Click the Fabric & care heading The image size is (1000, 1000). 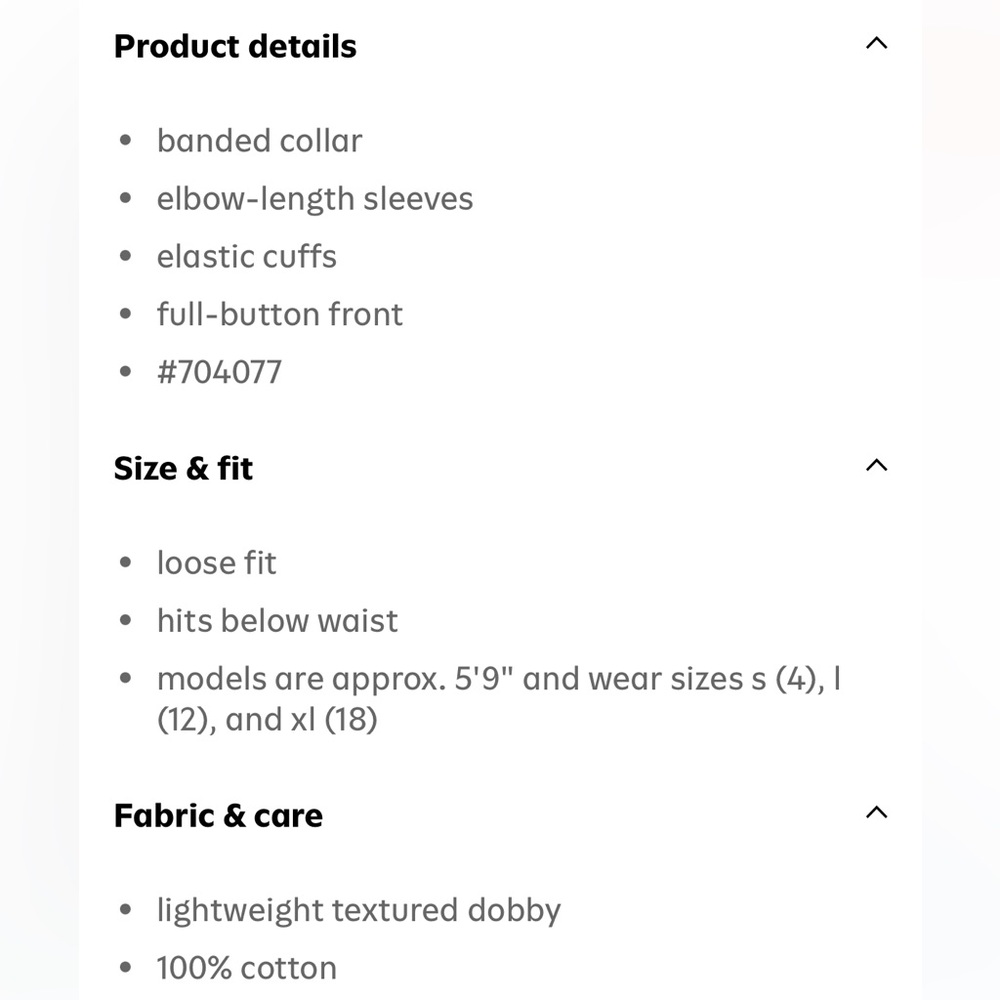[x=218, y=816]
